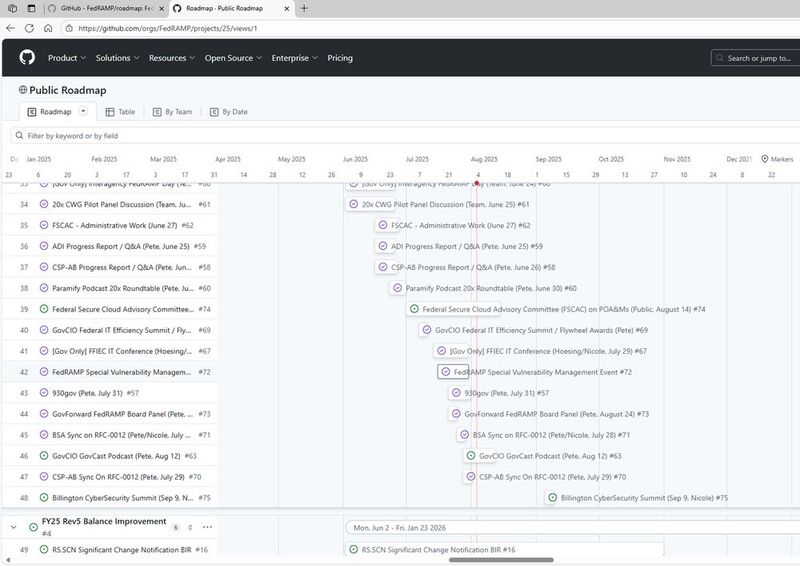800x566 pixels.
Task: Collapse the FY25 Rev5 Balance Improvement group
Action: point(14,527)
